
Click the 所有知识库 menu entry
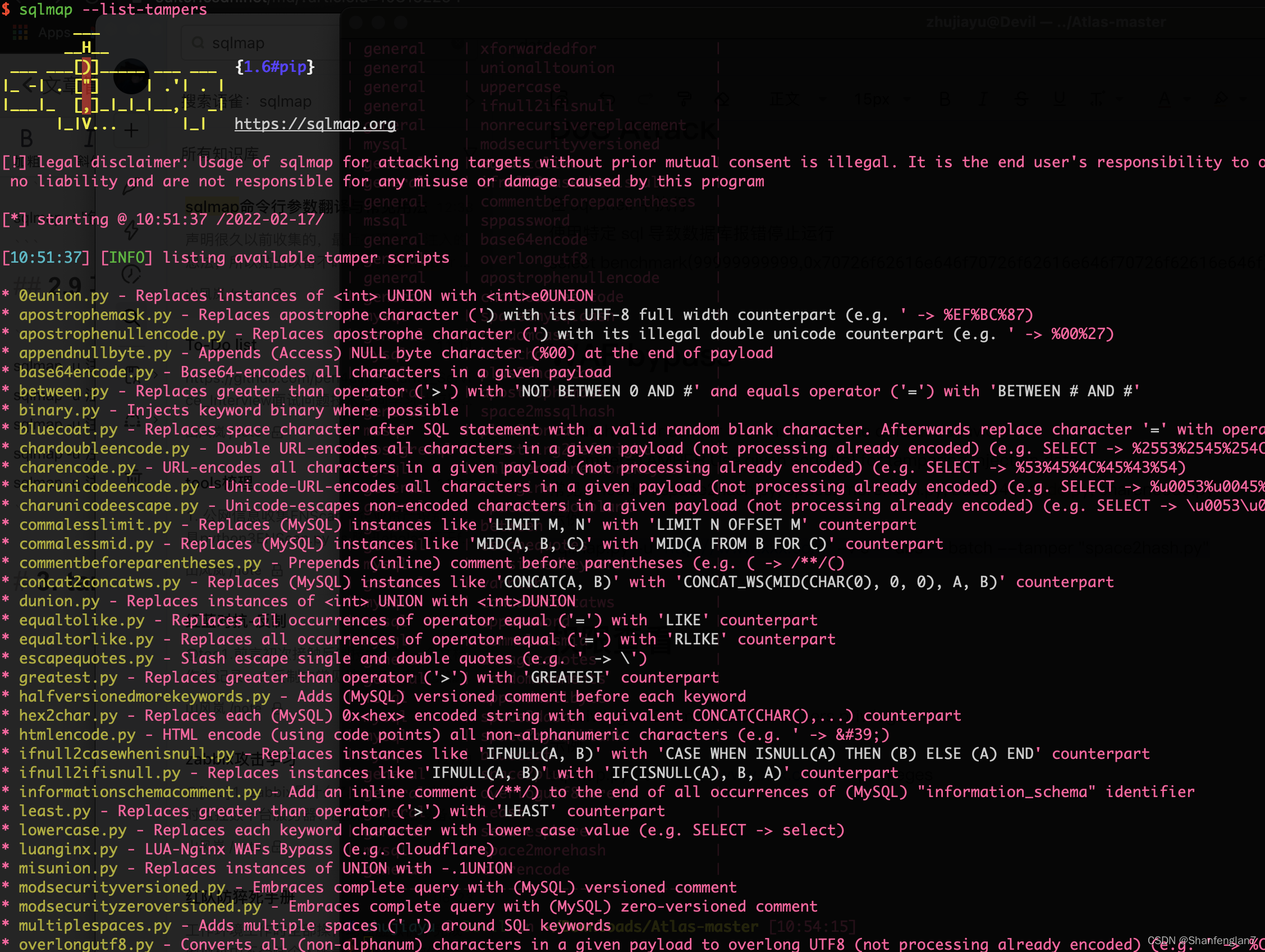tap(220, 153)
